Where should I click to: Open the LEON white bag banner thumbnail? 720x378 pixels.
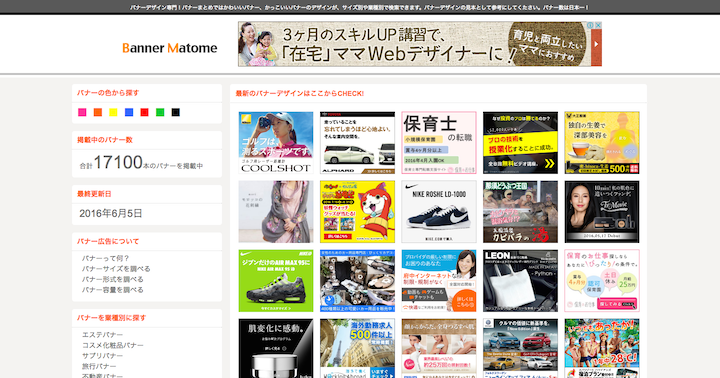point(520,281)
